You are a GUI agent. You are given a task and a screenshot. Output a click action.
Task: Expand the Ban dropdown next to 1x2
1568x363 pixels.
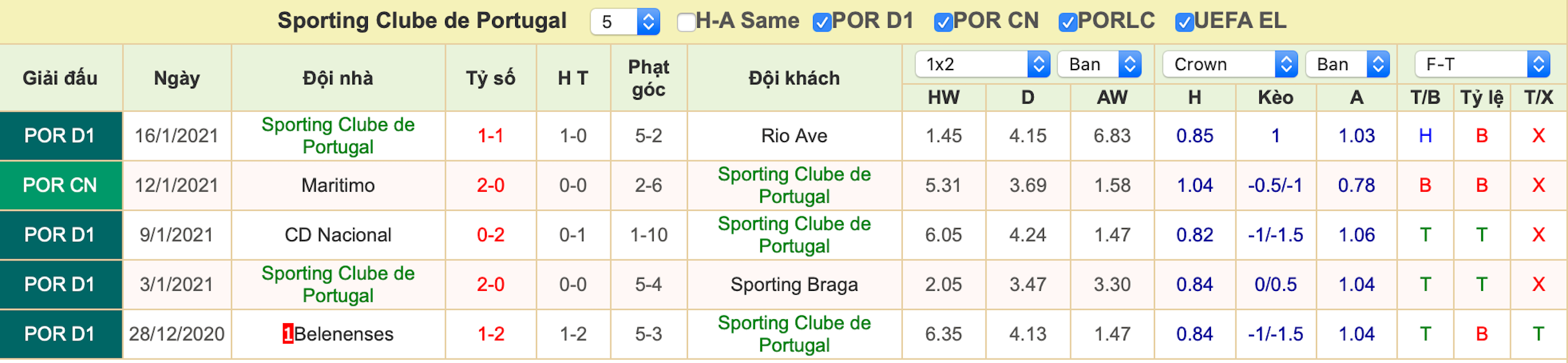(x=1099, y=64)
